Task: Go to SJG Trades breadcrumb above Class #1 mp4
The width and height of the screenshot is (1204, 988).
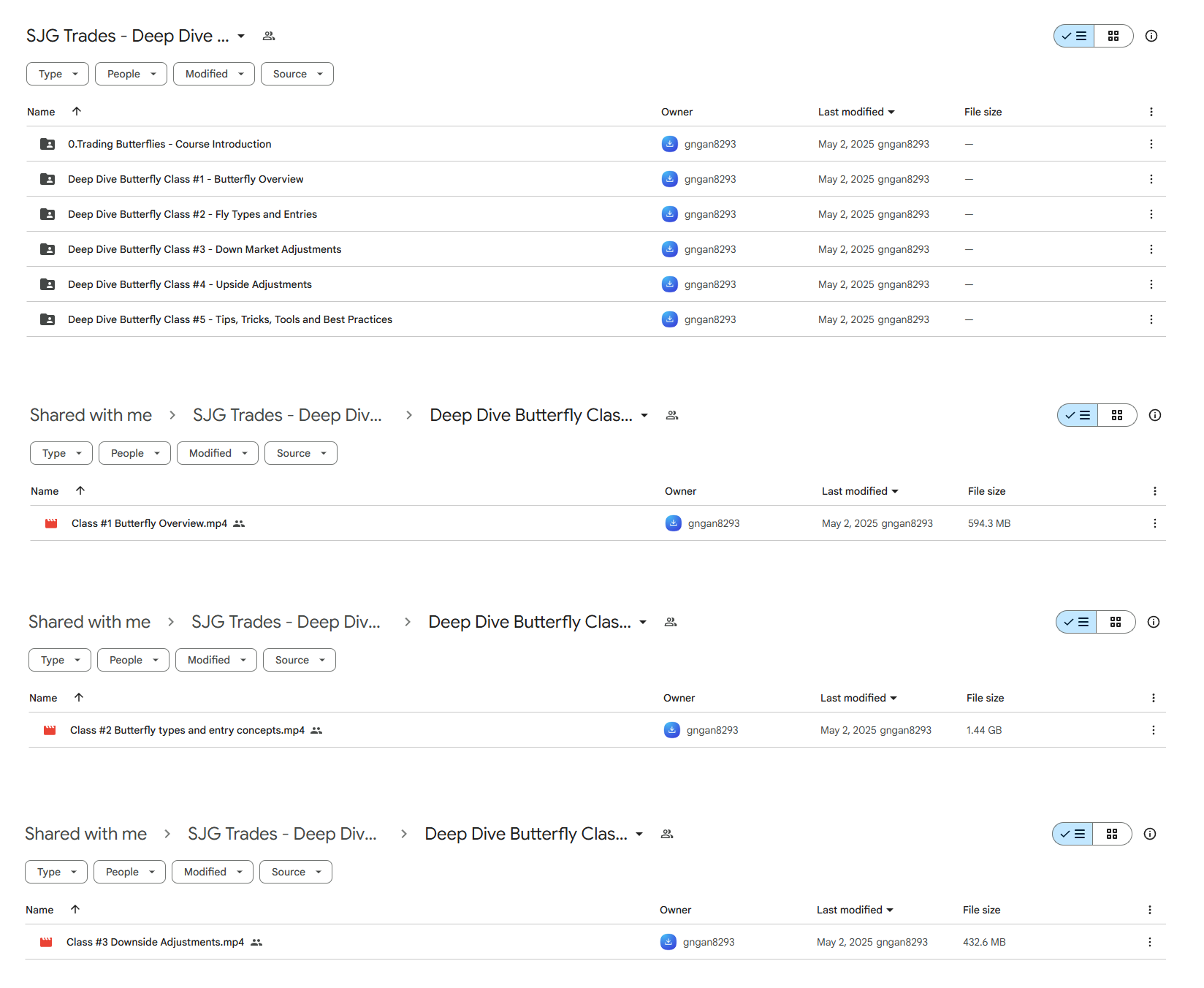Action: tap(287, 415)
